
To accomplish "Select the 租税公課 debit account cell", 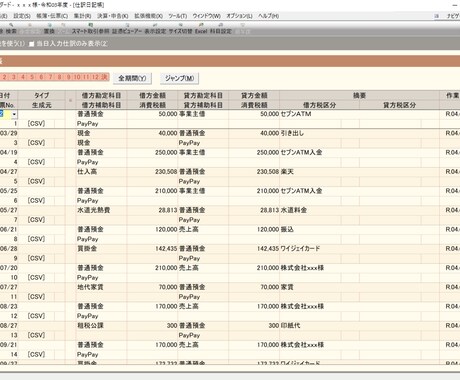I will (101, 326).
